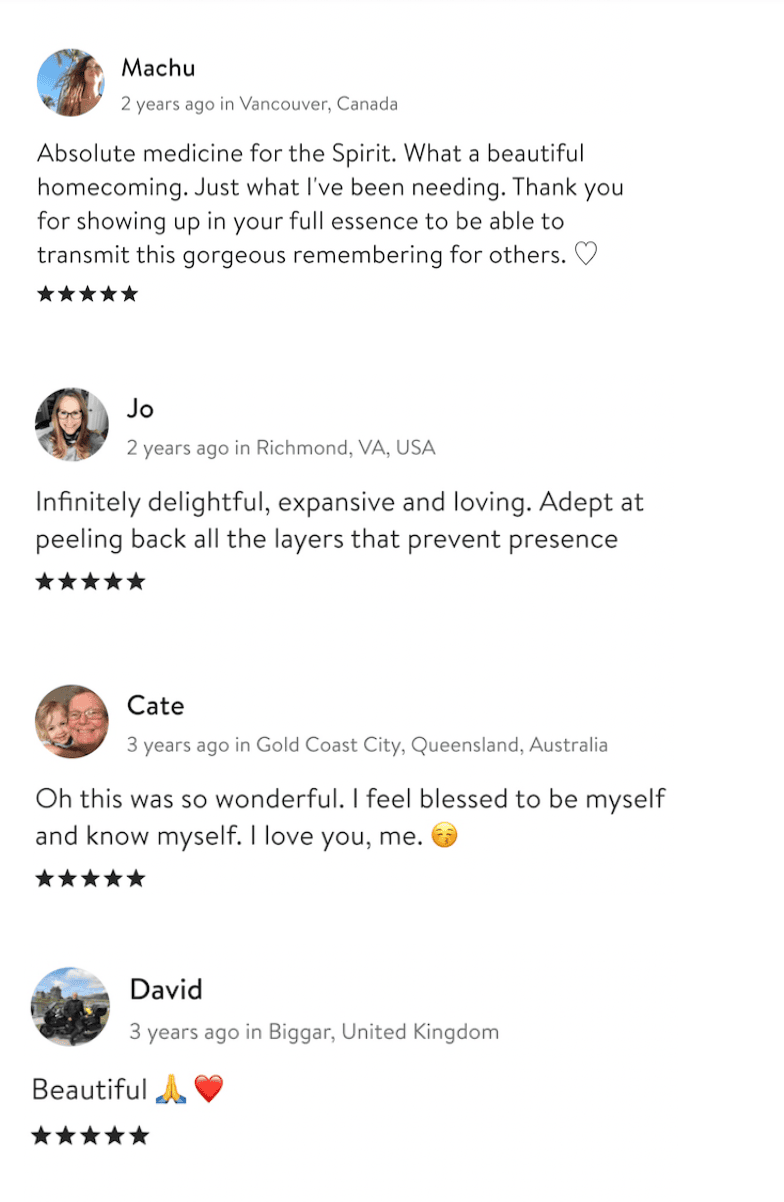This screenshot has height=1202, width=784.
Task: Open Jo's profile picture
Action: coord(72,424)
